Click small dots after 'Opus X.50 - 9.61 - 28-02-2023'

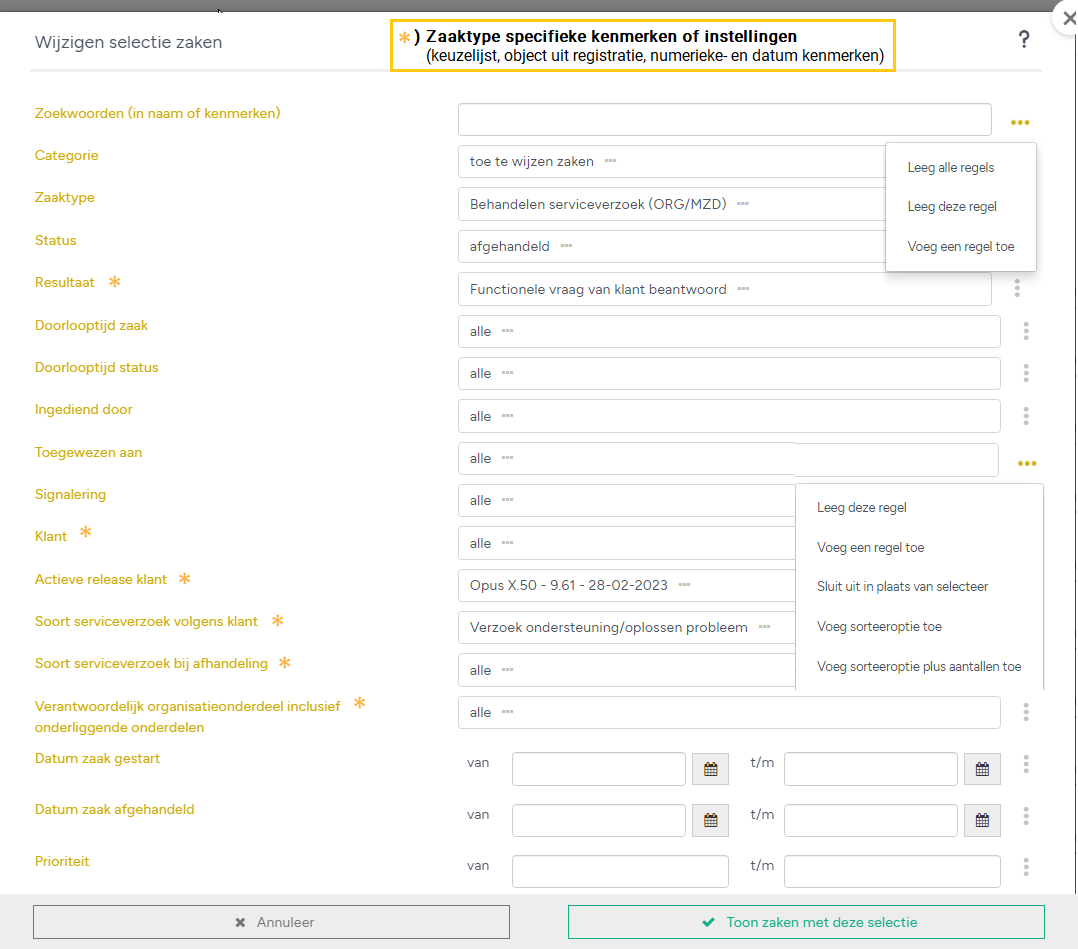(684, 585)
